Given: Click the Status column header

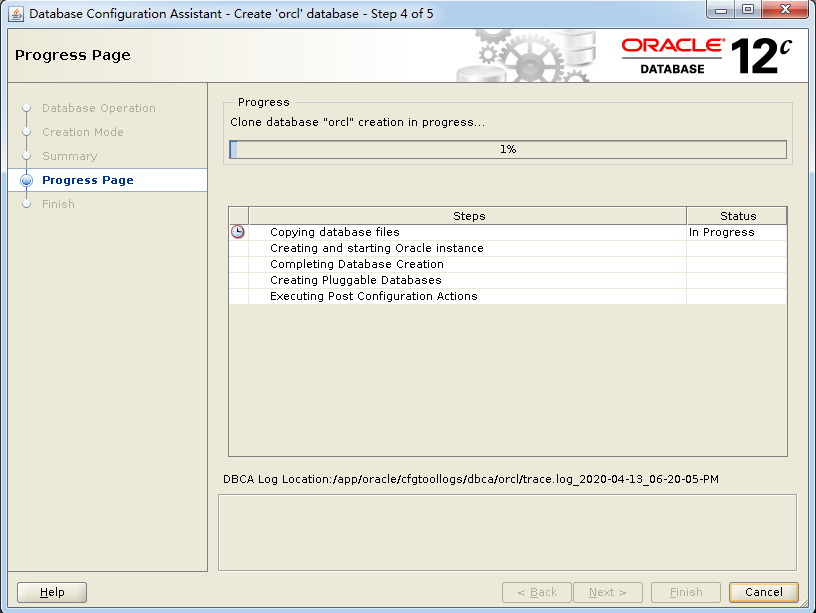Looking at the screenshot, I should (x=737, y=216).
